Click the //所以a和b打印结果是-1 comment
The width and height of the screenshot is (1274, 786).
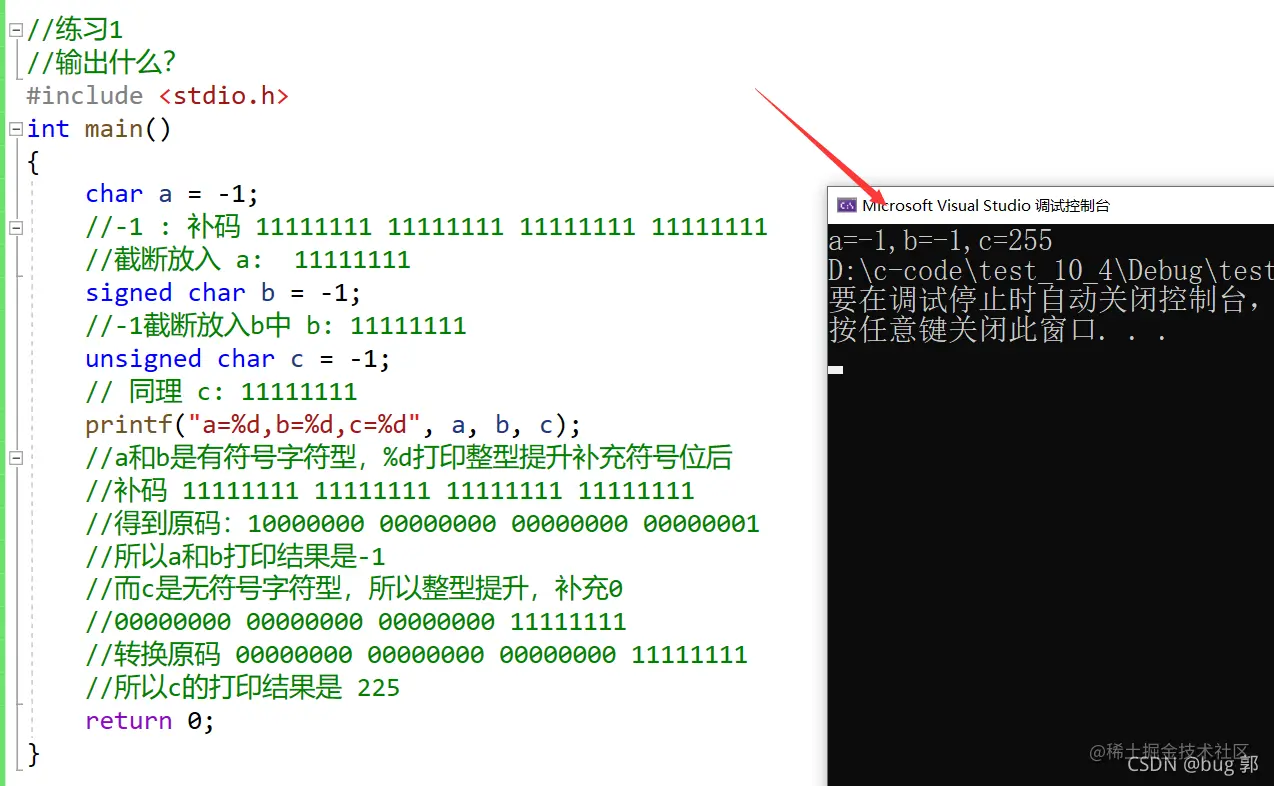pyautogui.click(x=235, y=557)
